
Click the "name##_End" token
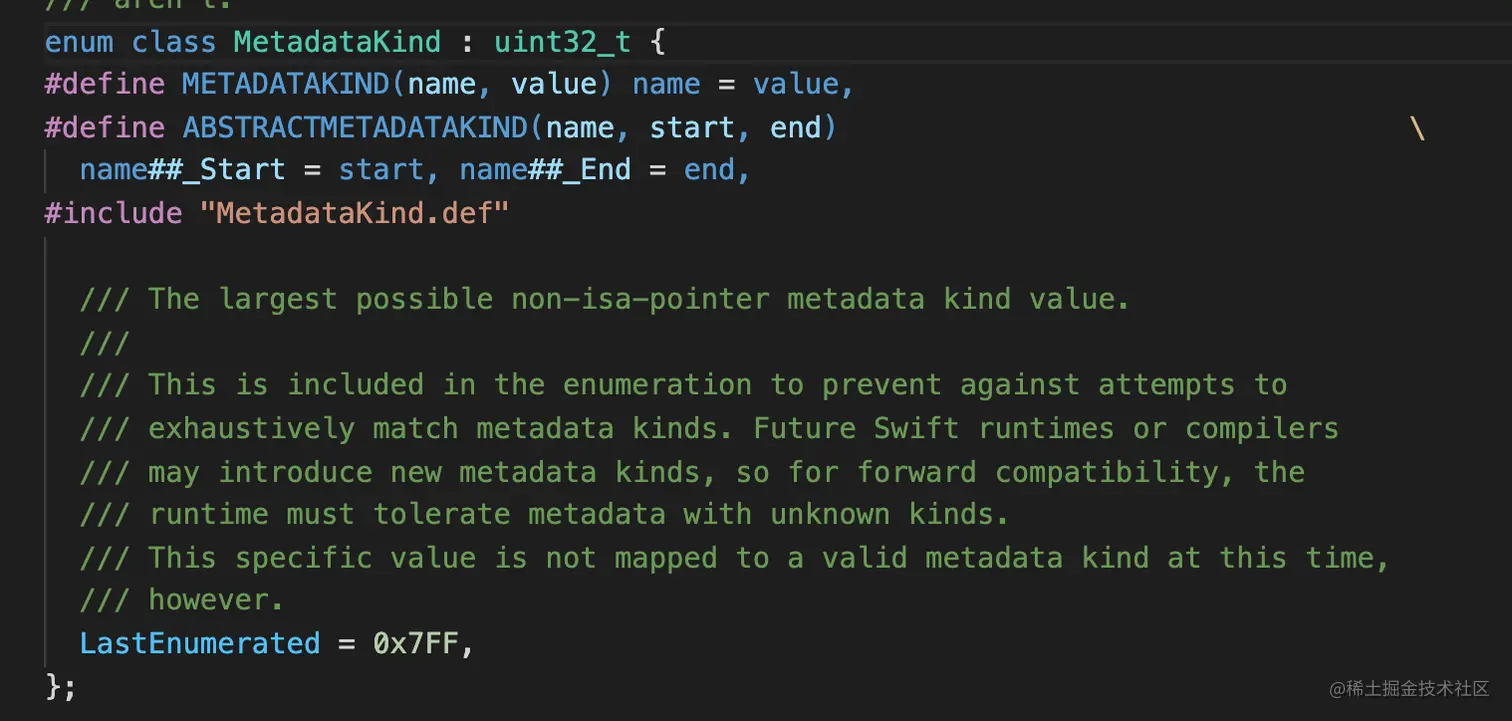(x=545, y=170)
